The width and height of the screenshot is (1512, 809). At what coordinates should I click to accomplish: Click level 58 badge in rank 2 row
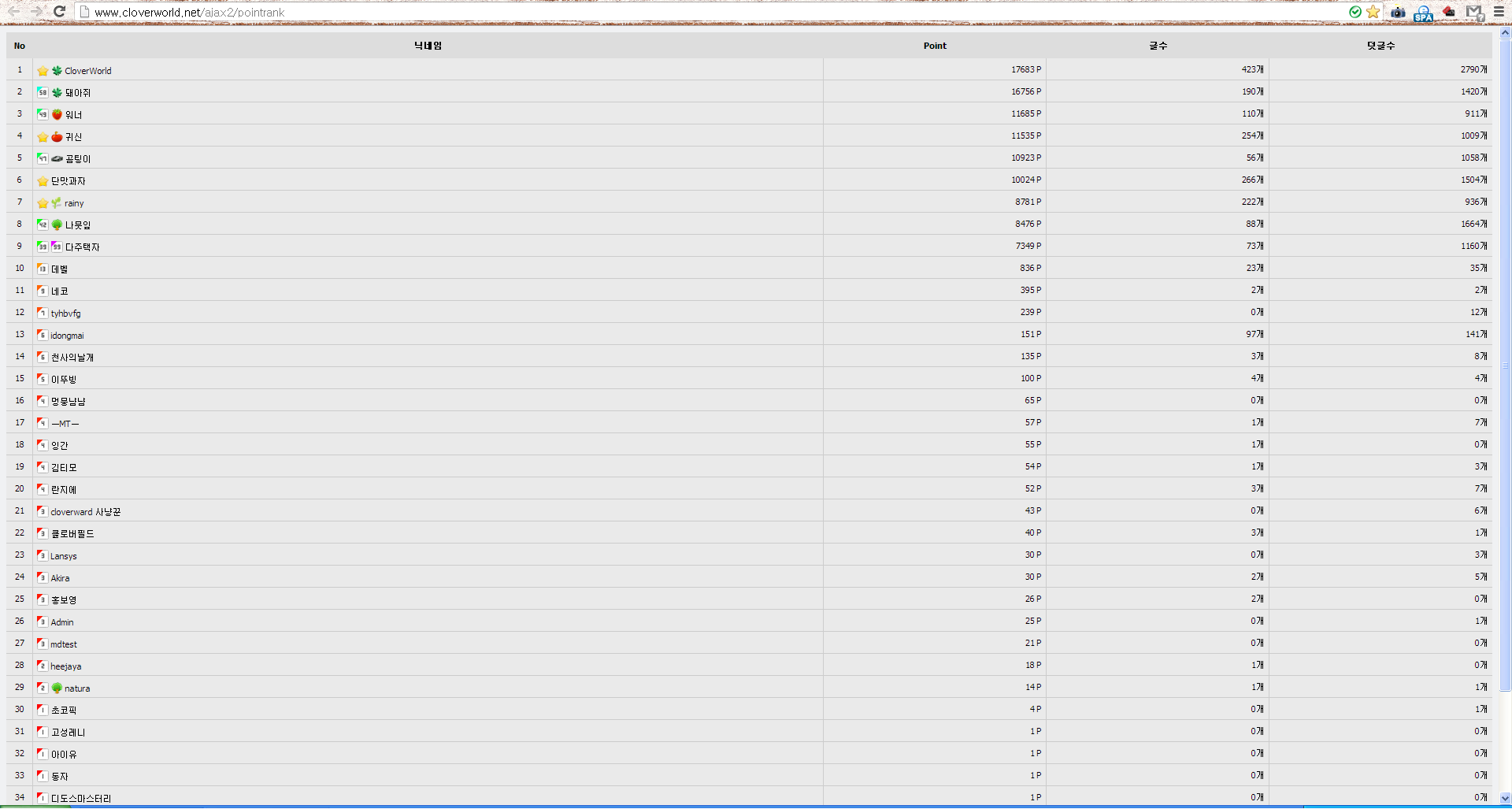[43, 92]
